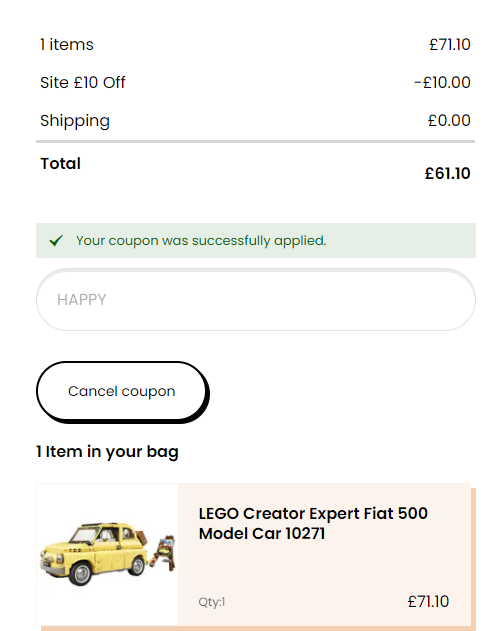The width and height of the screenshot is (492, 631).
Task: Click the -£10.00 discount amount
Action: (x=442, y=82)
